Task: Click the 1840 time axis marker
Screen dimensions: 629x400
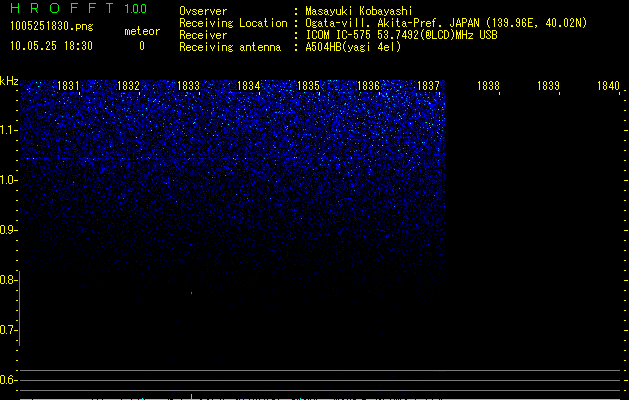Action: 608,86
